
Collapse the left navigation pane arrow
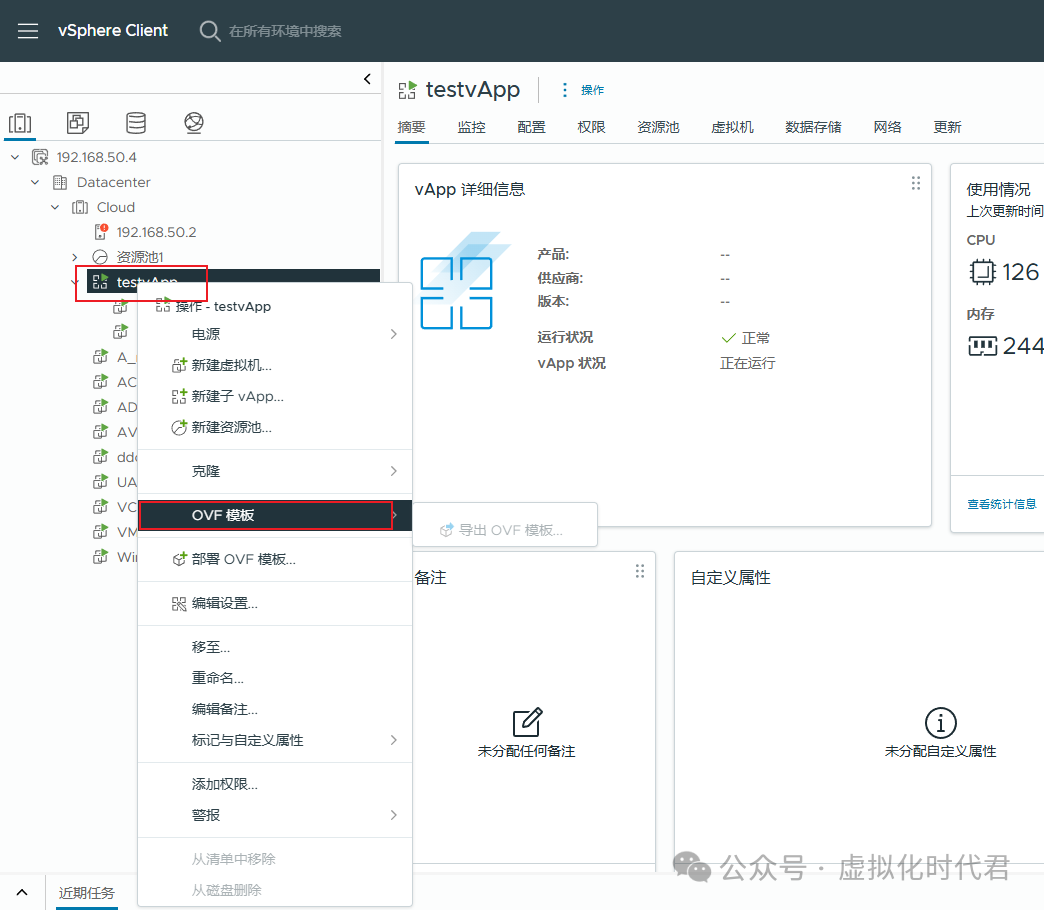point(367,79)
